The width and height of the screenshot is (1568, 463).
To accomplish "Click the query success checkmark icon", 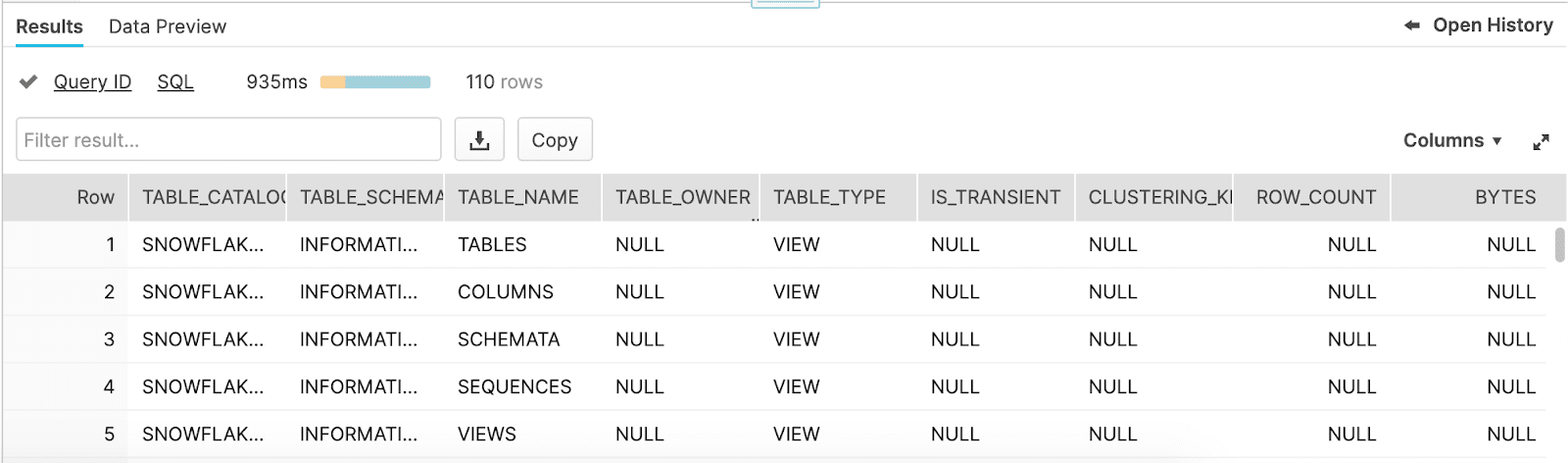I will coord(28,81).
